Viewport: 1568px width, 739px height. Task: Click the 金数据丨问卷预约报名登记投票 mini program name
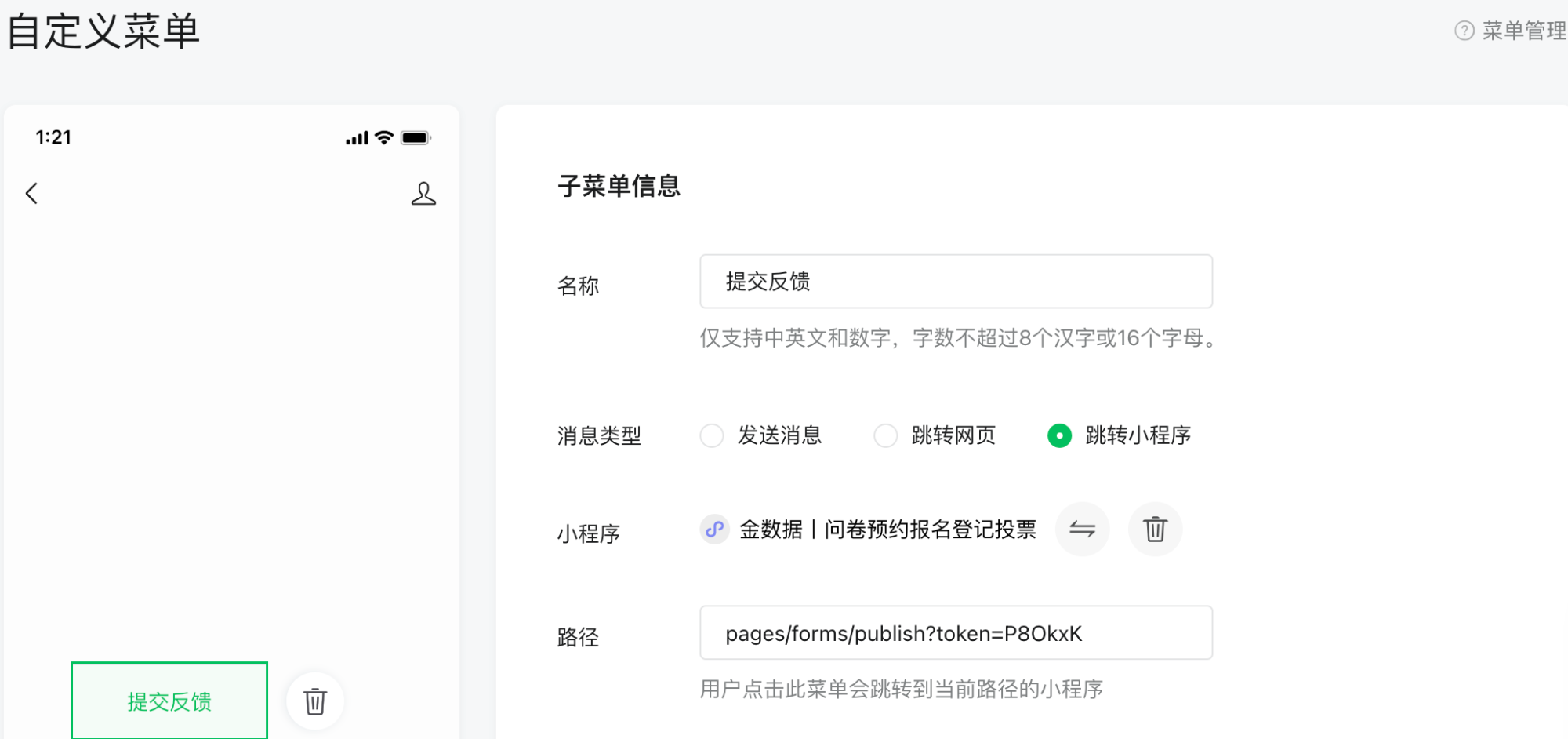tap(887, 530)
